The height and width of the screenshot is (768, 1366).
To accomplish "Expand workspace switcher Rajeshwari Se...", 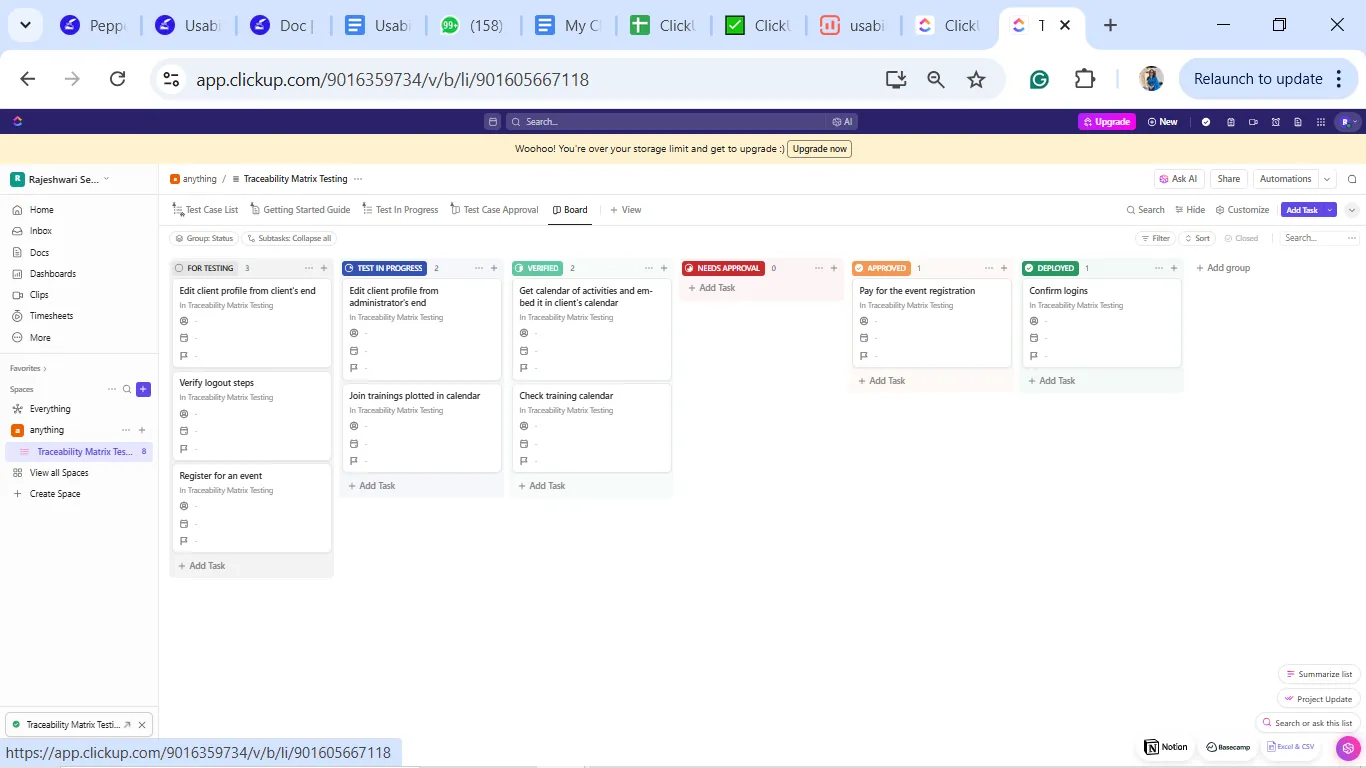I will (x=60, y=180).
